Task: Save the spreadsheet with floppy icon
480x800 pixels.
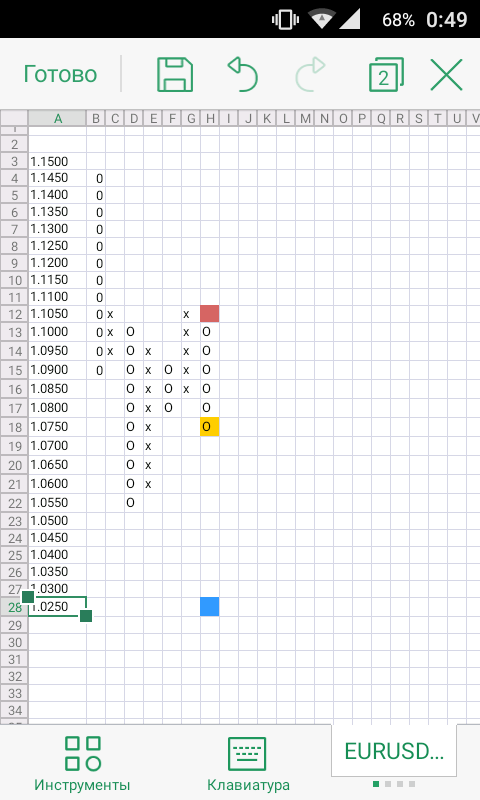Action: [174, 74]
